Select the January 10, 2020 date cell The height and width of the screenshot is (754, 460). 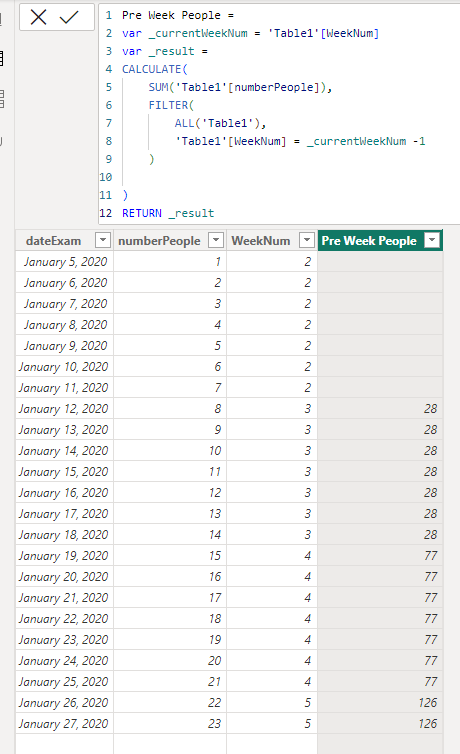65,367
